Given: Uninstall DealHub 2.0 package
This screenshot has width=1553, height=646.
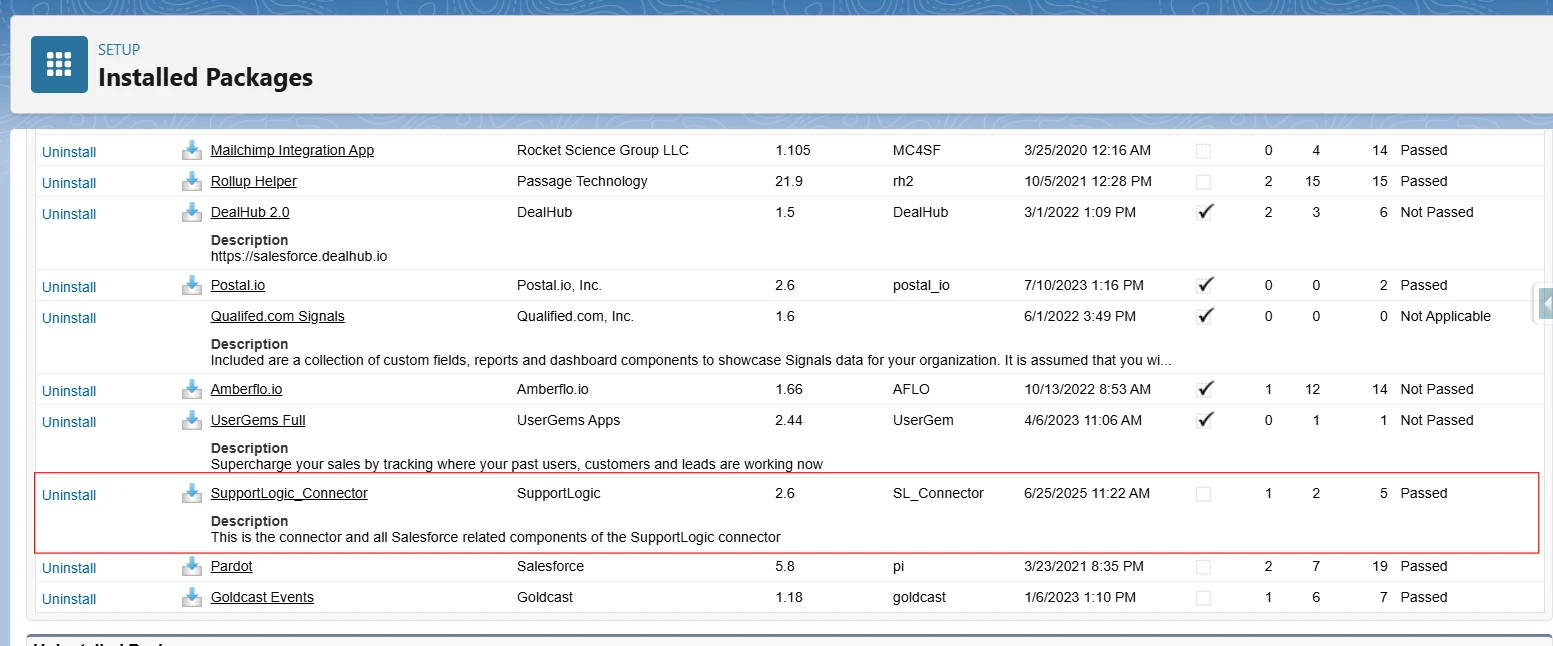Looking at the screenshot, I should [69, 214].
